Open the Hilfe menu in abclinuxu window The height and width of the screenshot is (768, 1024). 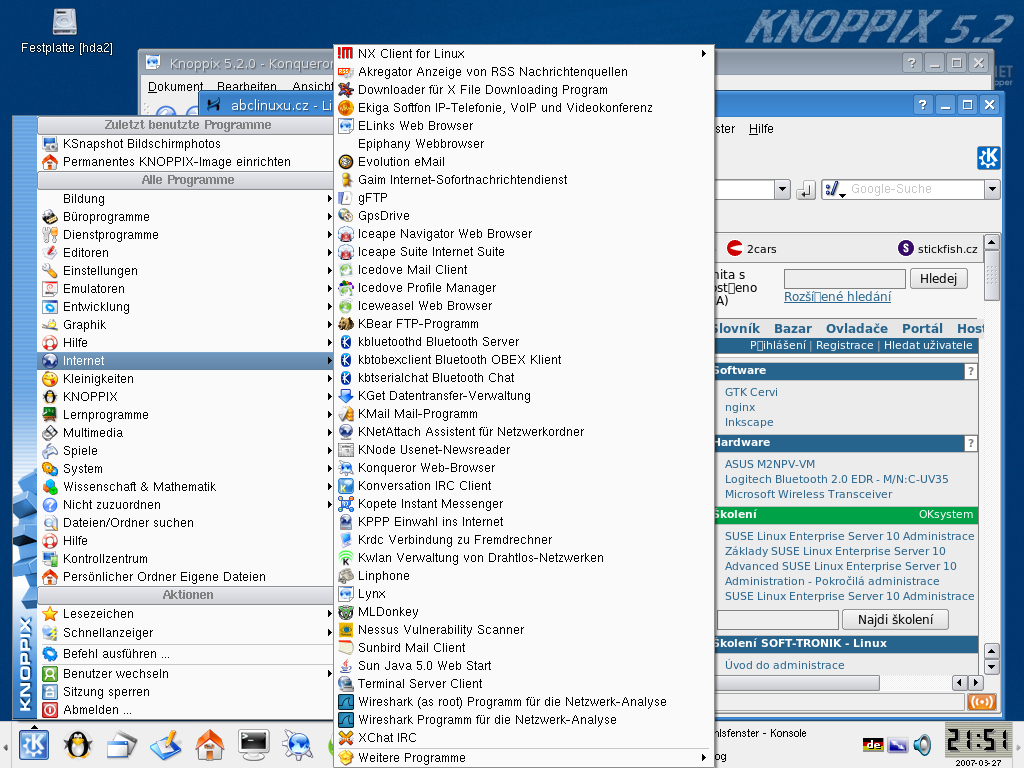(761, 129)
